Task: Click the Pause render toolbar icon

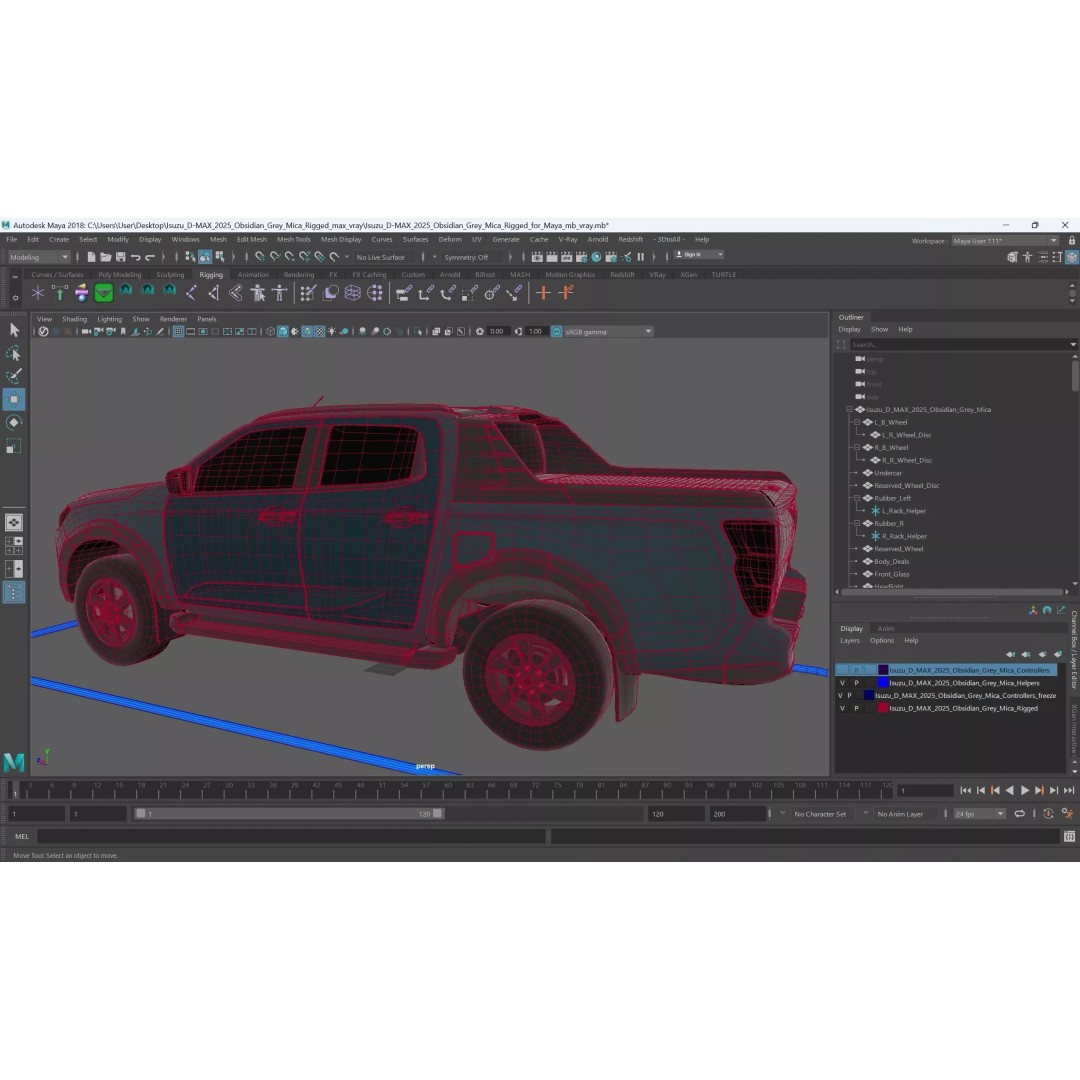Action: click(641, 257)
